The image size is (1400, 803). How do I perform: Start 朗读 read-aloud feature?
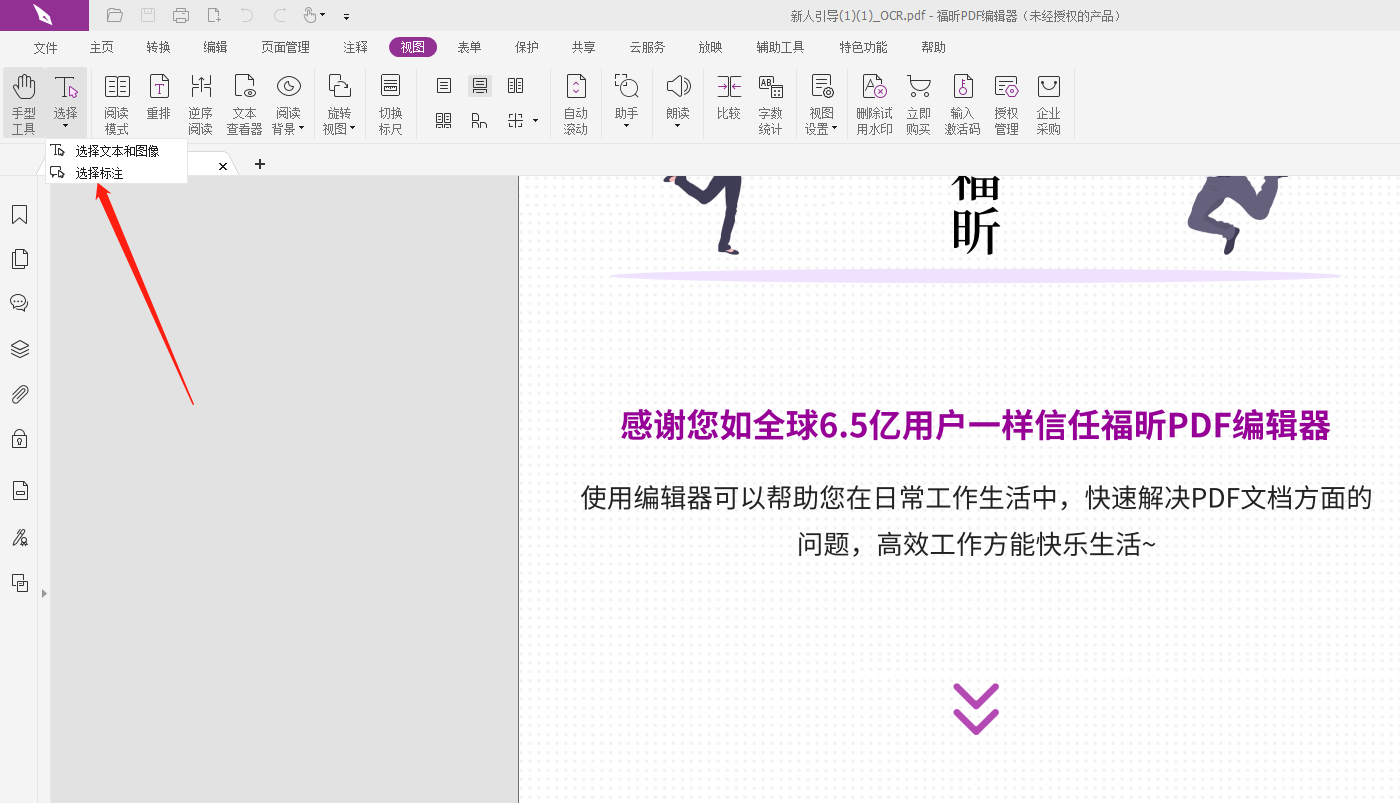(x=678, y=100)
